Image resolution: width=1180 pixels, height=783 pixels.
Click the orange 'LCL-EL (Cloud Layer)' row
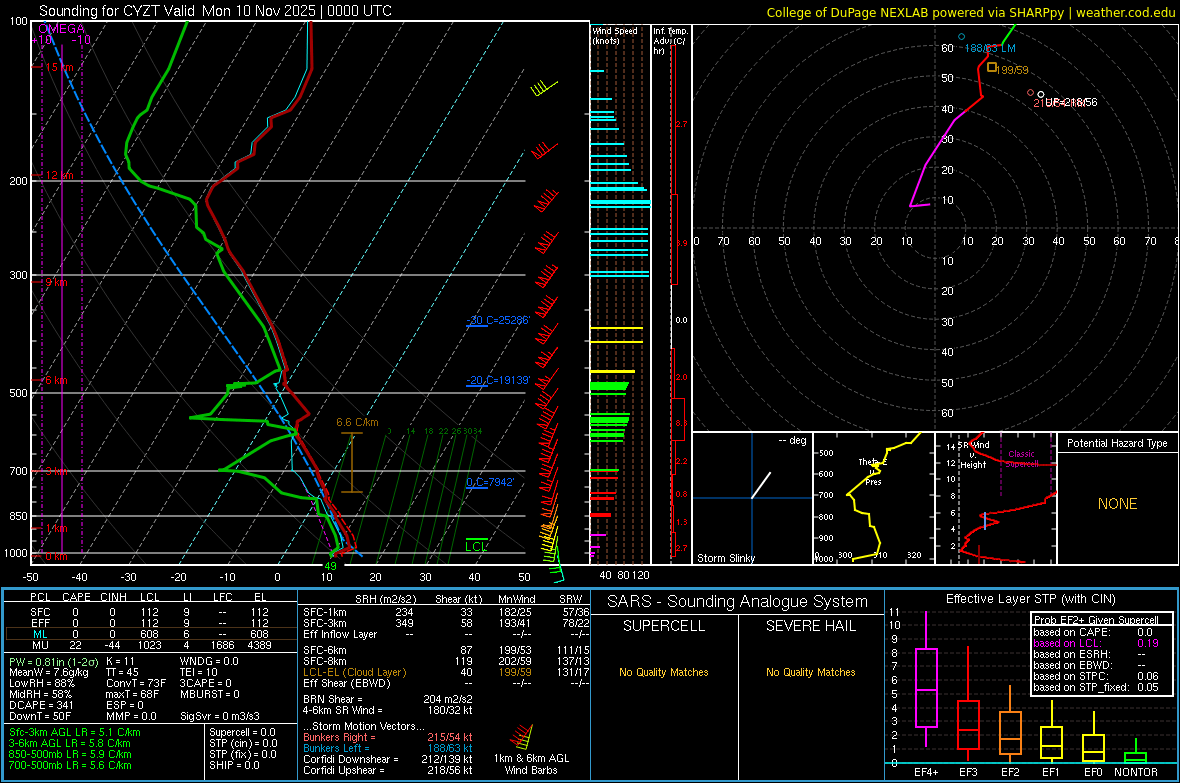pyautogui.click(x=446, y=672)
